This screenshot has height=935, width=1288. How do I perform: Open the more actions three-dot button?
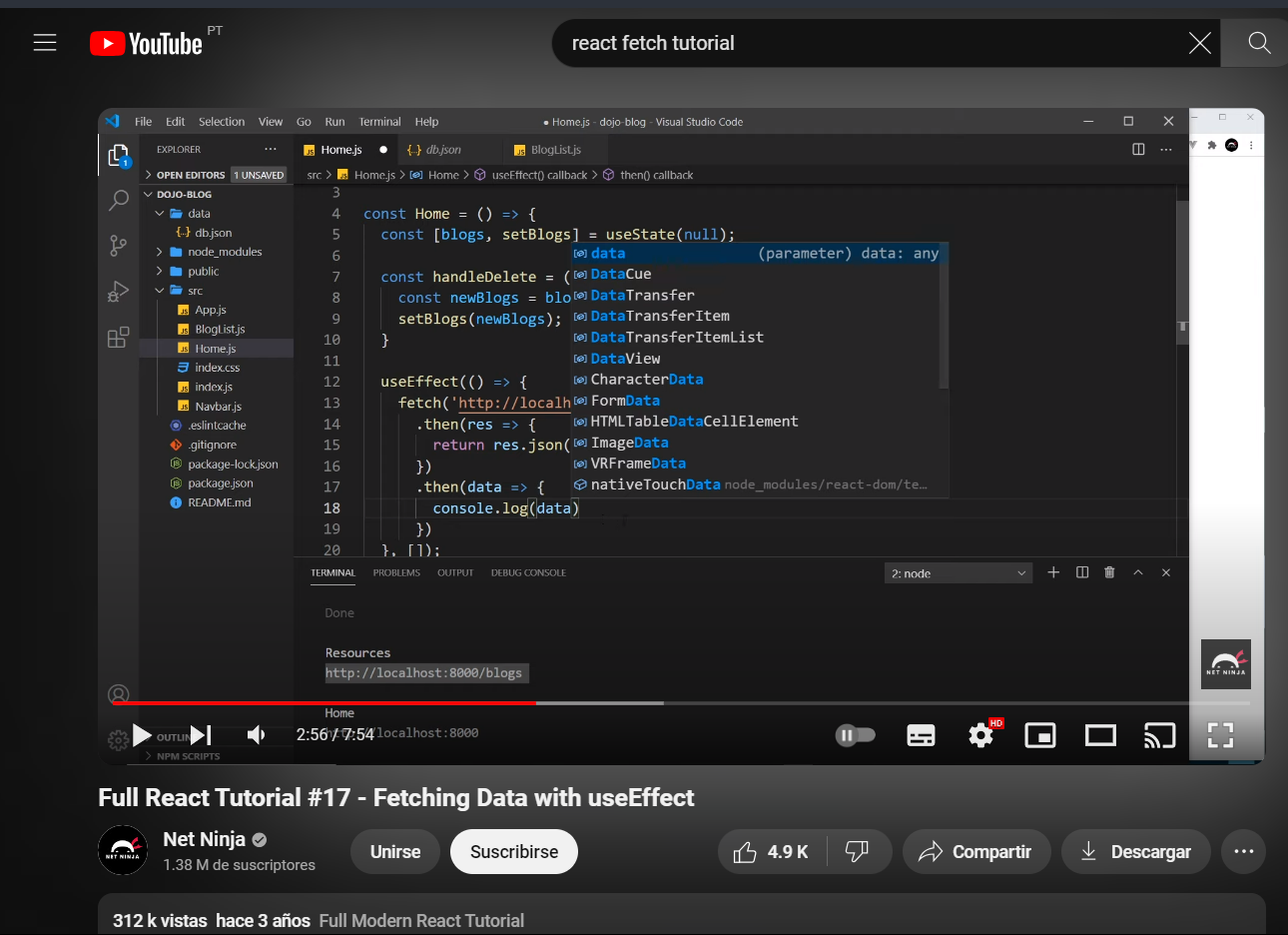(x=1243, y=852)
